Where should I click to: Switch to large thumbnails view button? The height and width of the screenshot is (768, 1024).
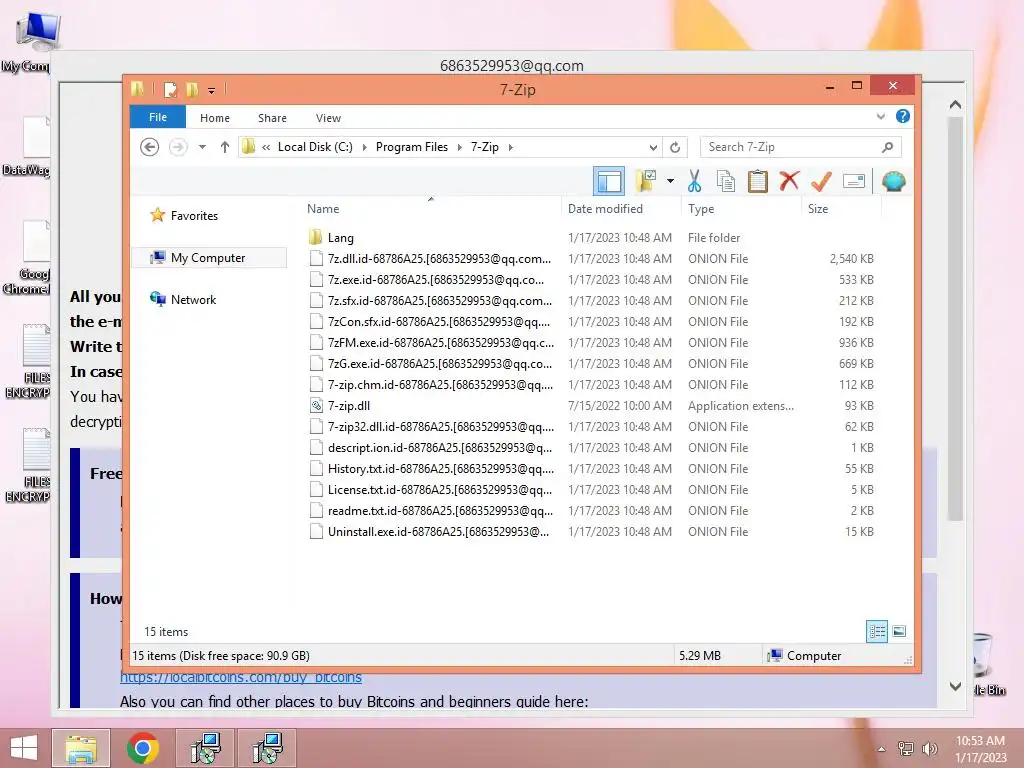tap(899, 631)
